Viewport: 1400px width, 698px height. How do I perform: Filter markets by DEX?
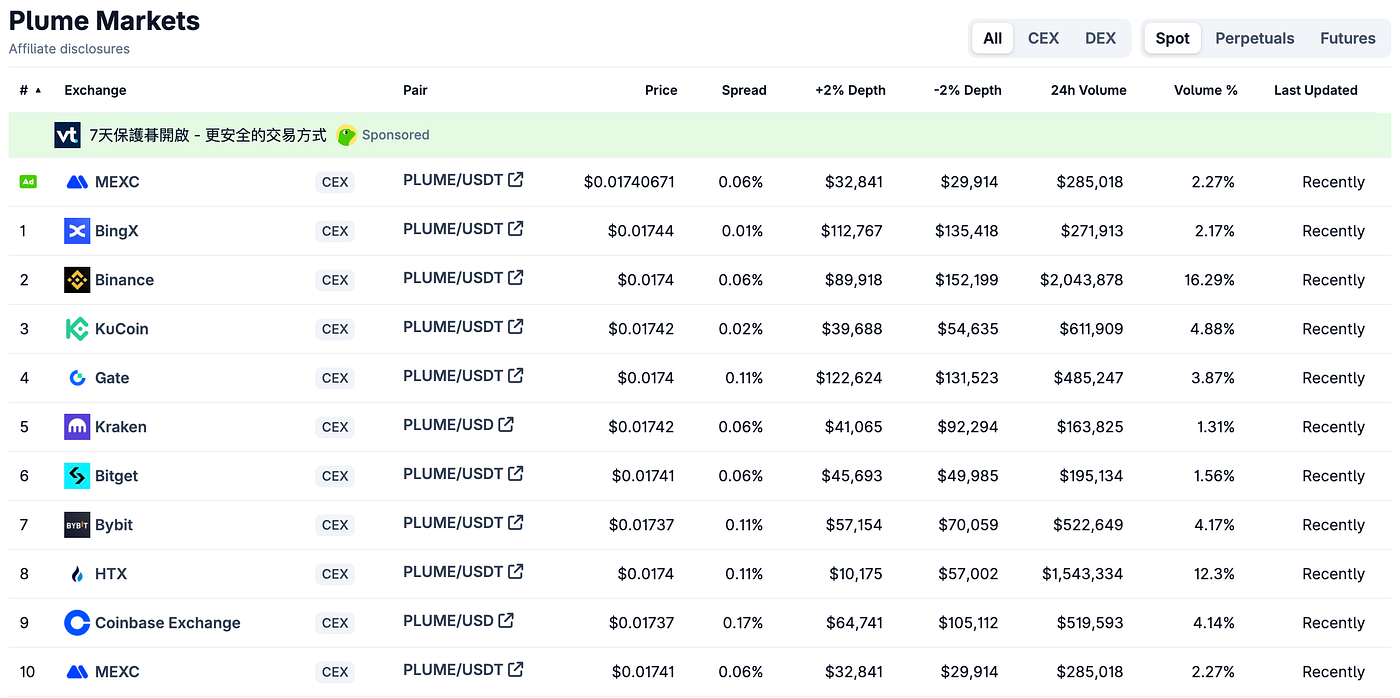coord(1100,38)
